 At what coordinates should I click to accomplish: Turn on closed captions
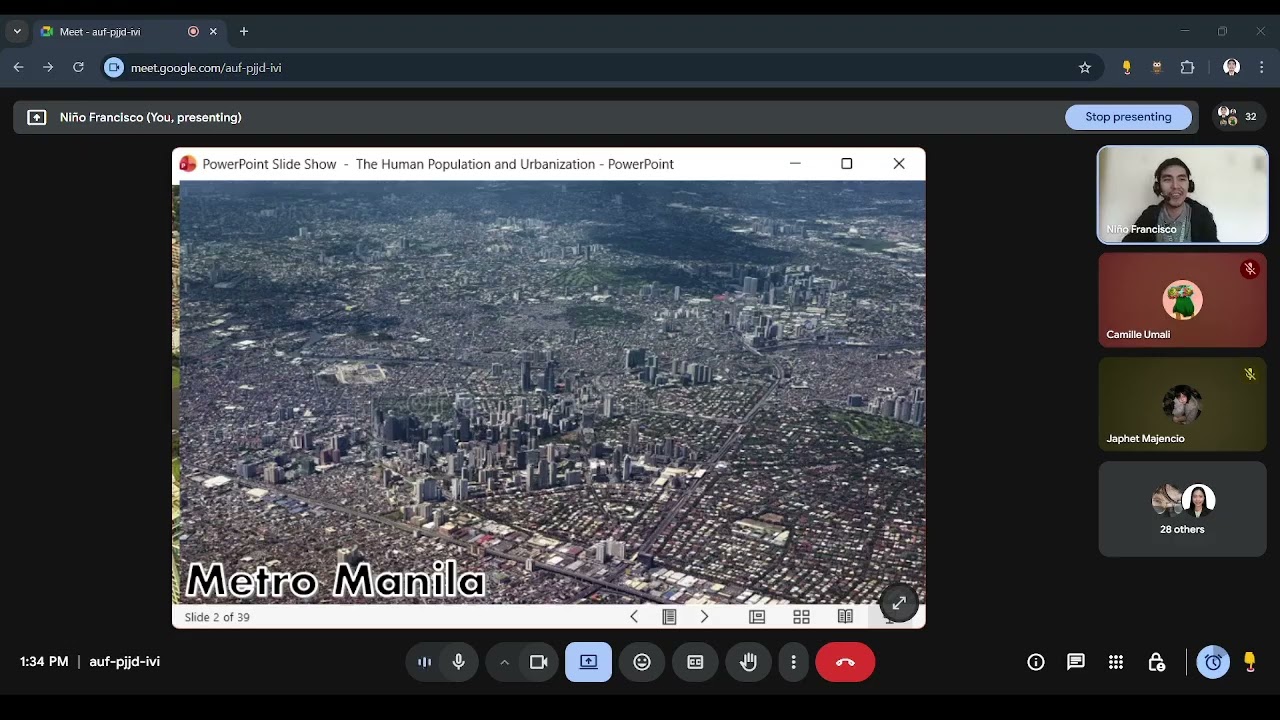click(x=695, y=662)
